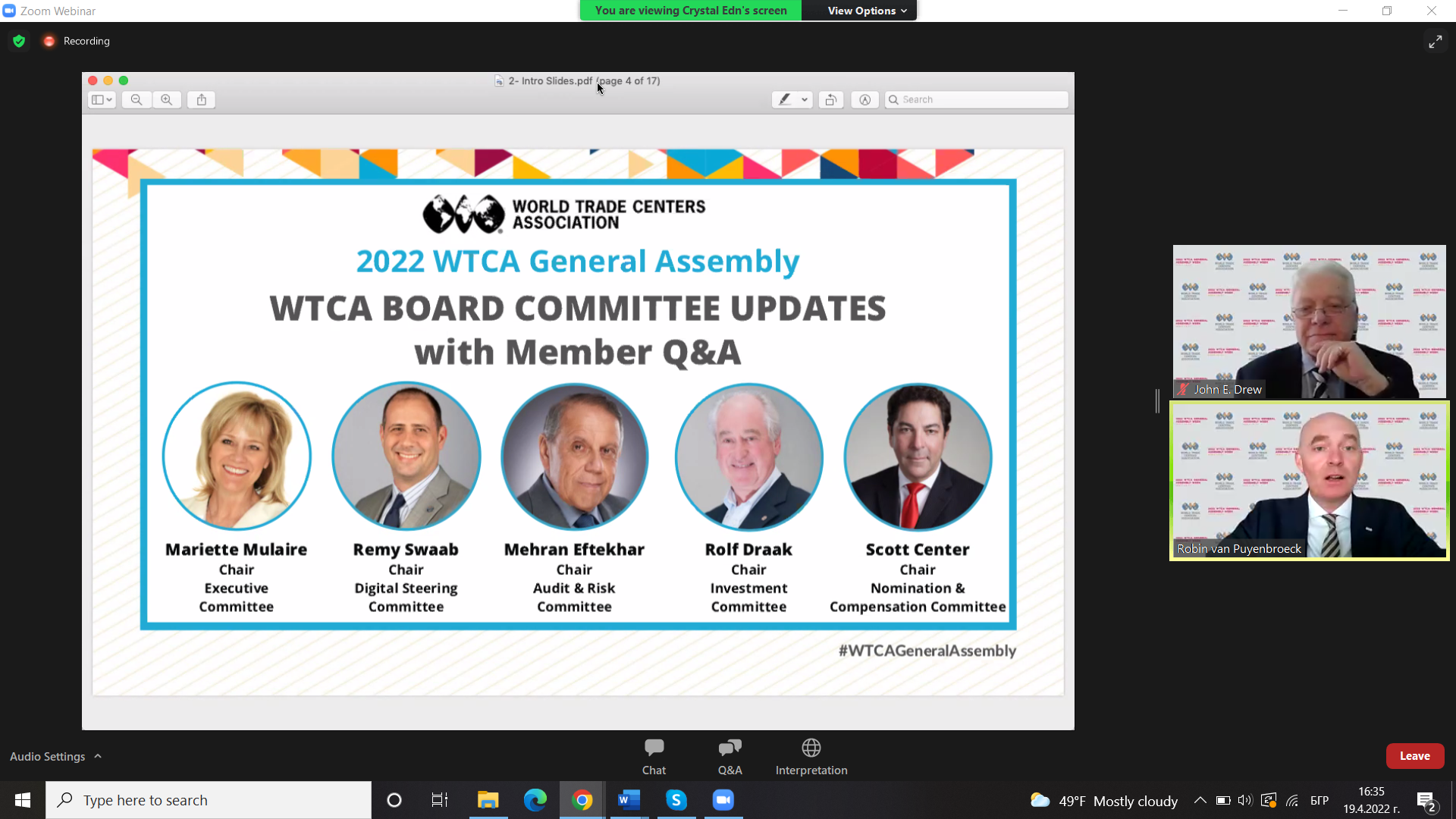The height and width of the screenshot is (819, 1456).
Task: Open Task View on taskbar
Action: pos(440,800)
